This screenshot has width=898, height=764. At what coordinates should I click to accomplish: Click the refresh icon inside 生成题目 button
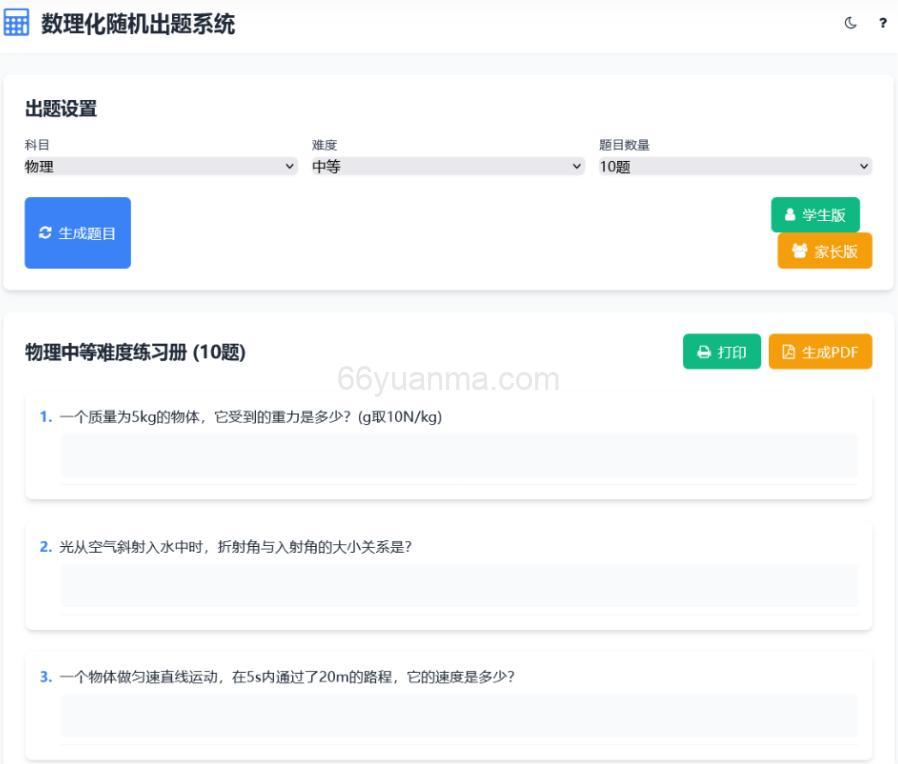(x=44, y=232)
